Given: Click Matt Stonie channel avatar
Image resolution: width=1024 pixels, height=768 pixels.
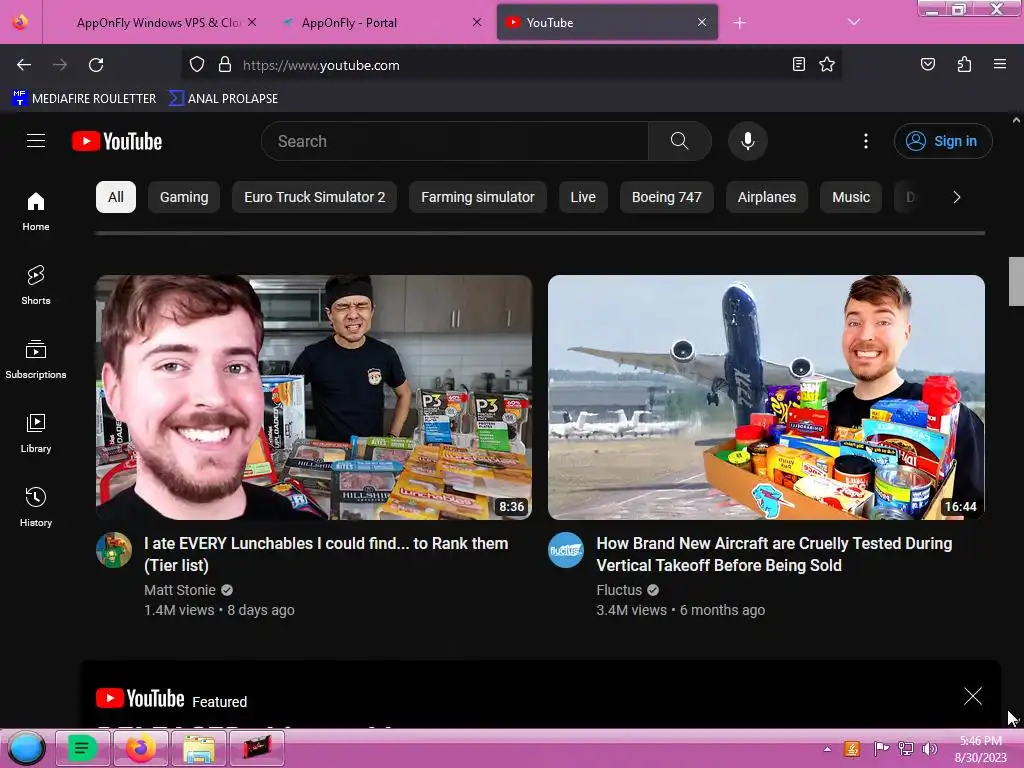Looking at the screenshot, I should pos(114,550).
